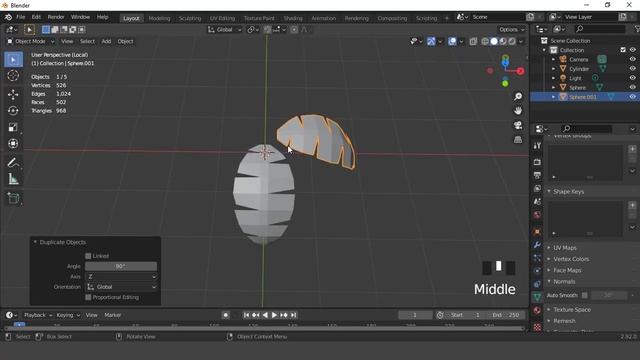Hide the Cylinder object in outliner
This screenshot has height=360, width=640.
pyautogui.click(x=632, y=69)
